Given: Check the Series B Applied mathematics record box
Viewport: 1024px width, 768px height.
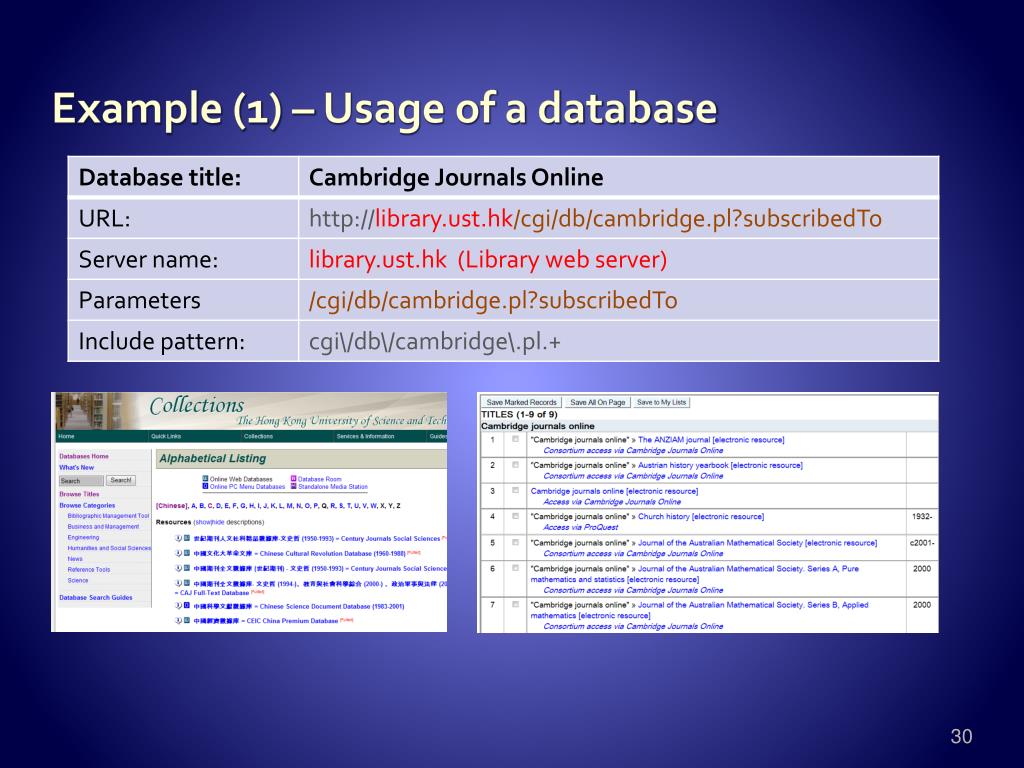Looking at the screenshot, I should point(515,605).
